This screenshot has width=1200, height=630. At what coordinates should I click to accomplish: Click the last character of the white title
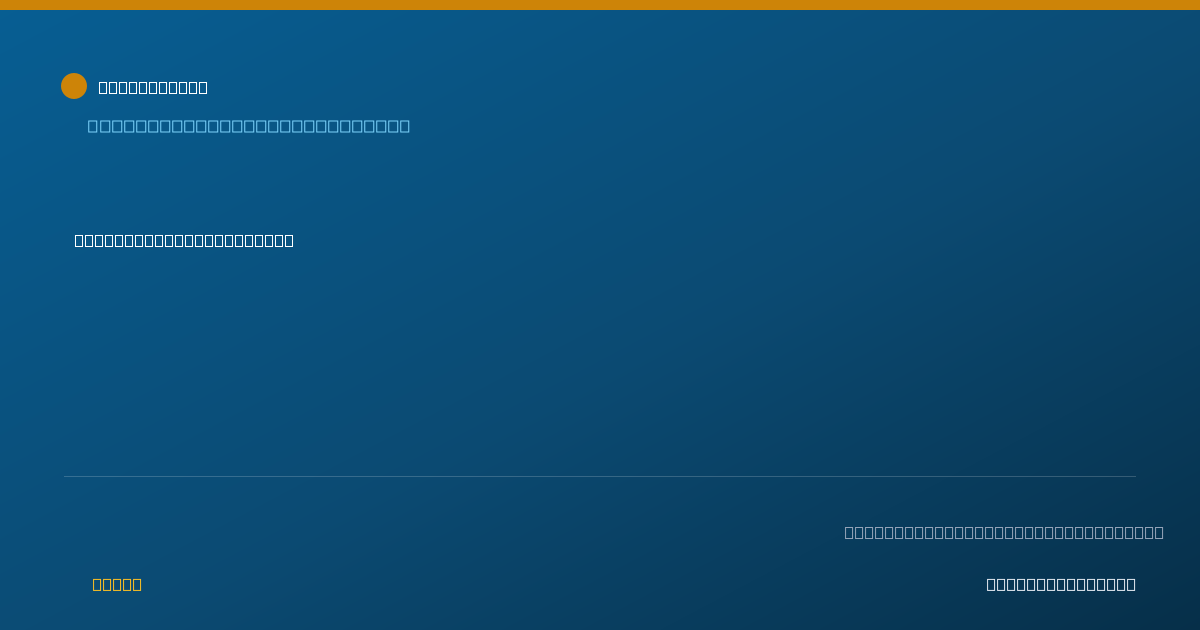tap(203, 87)
